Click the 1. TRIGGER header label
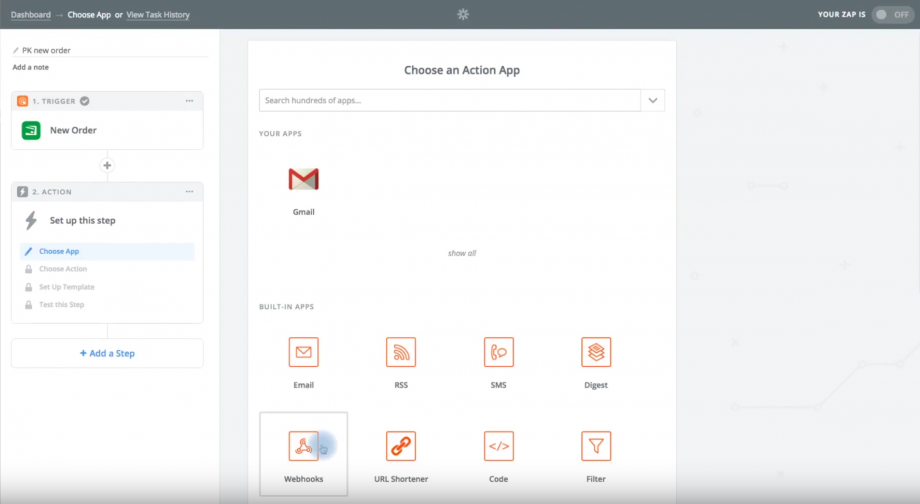Image resolution: width=920 pixels, height=504 pixels. click(x=54, y=101)
